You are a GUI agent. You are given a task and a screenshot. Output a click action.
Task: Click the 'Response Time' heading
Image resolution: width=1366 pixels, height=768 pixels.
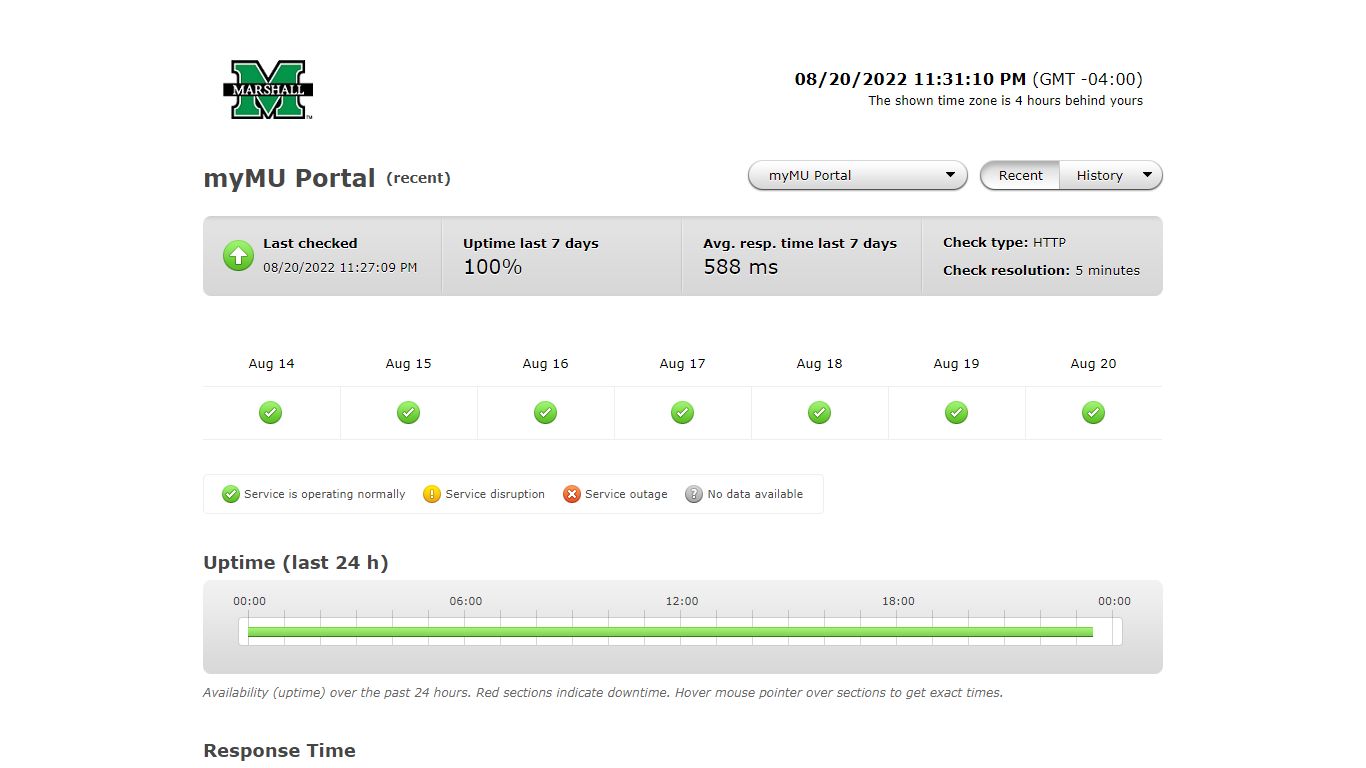(x=279, y=751)
